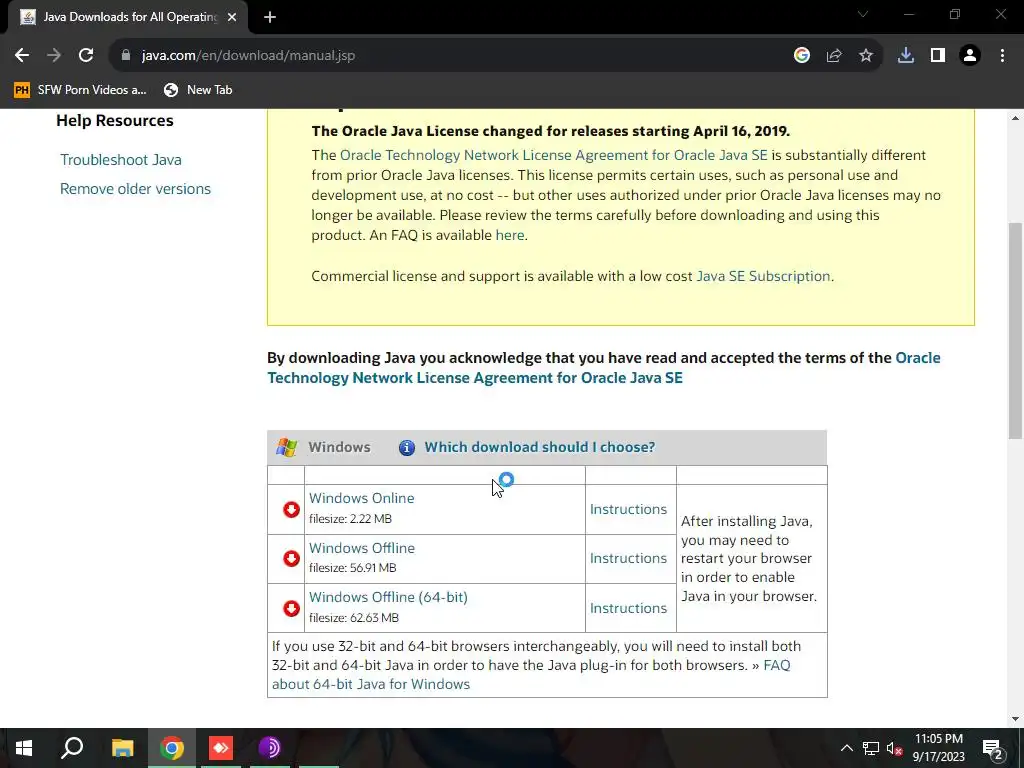View site information lock icon
This screenshot has width=1024, height=768.
coord(126,56)
